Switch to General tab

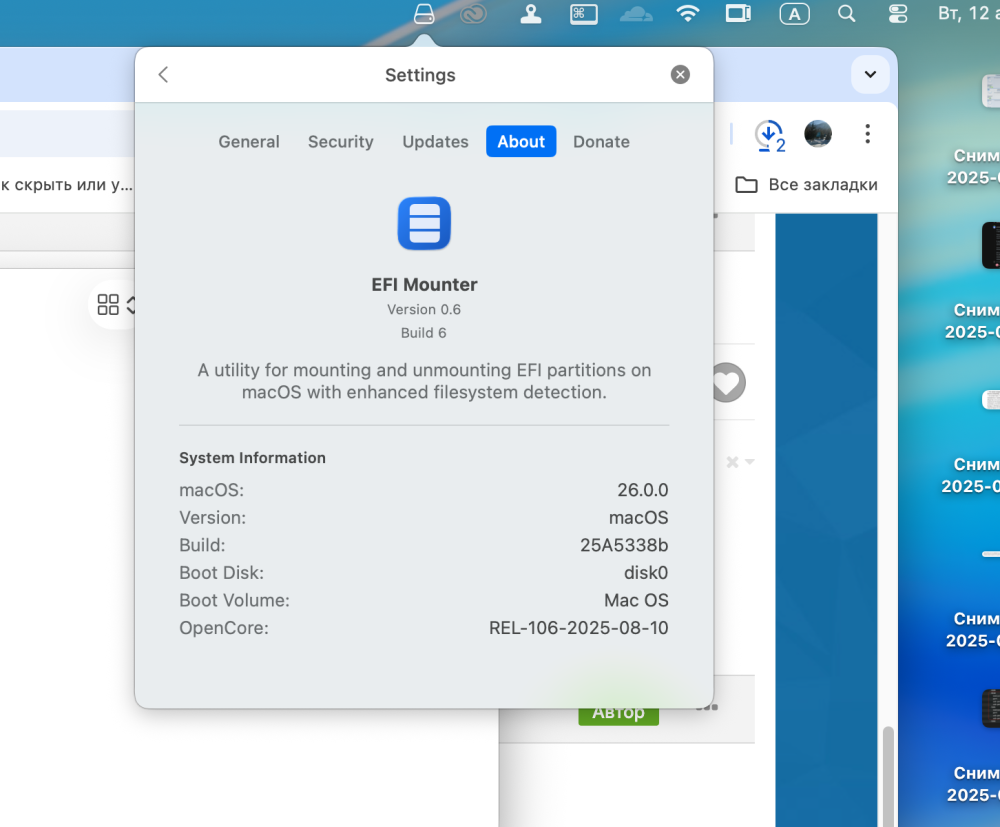[x=249, y=142]
